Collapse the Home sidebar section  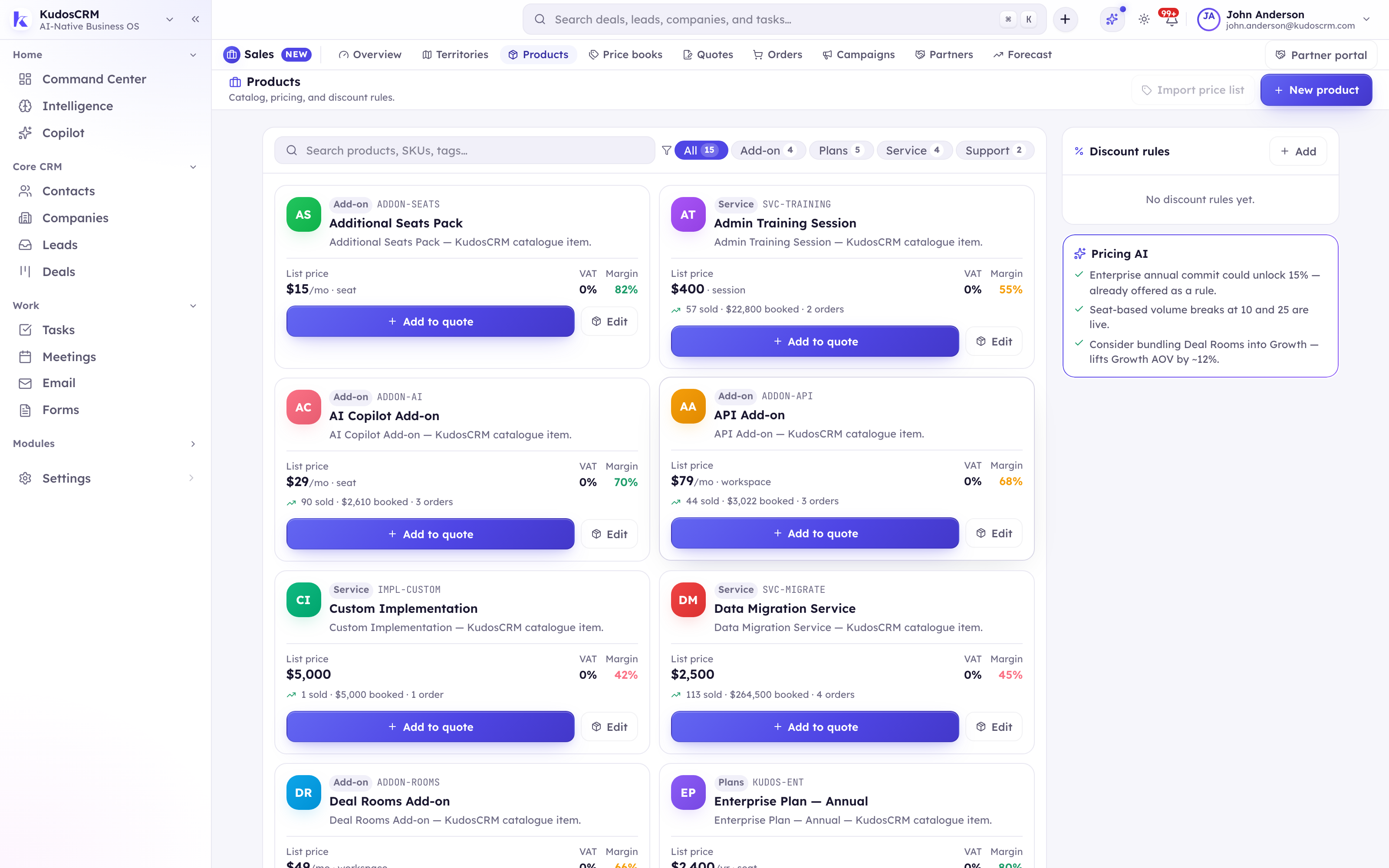click(193, 55)
